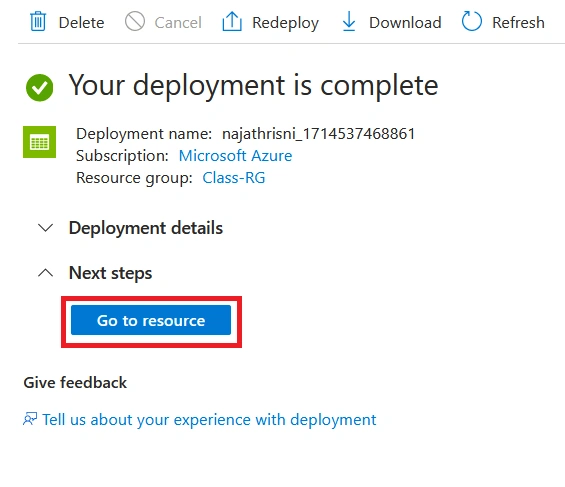Screen dimensions: 565x487
Task: Open the Deployment details section heading
Action: coord(146,228)
